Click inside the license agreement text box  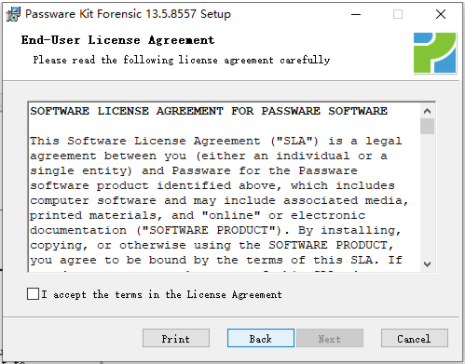coord(224,188)
